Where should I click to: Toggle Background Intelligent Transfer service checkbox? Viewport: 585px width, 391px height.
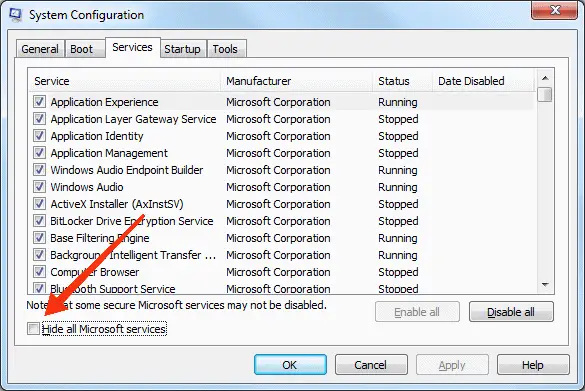(40, 255)
